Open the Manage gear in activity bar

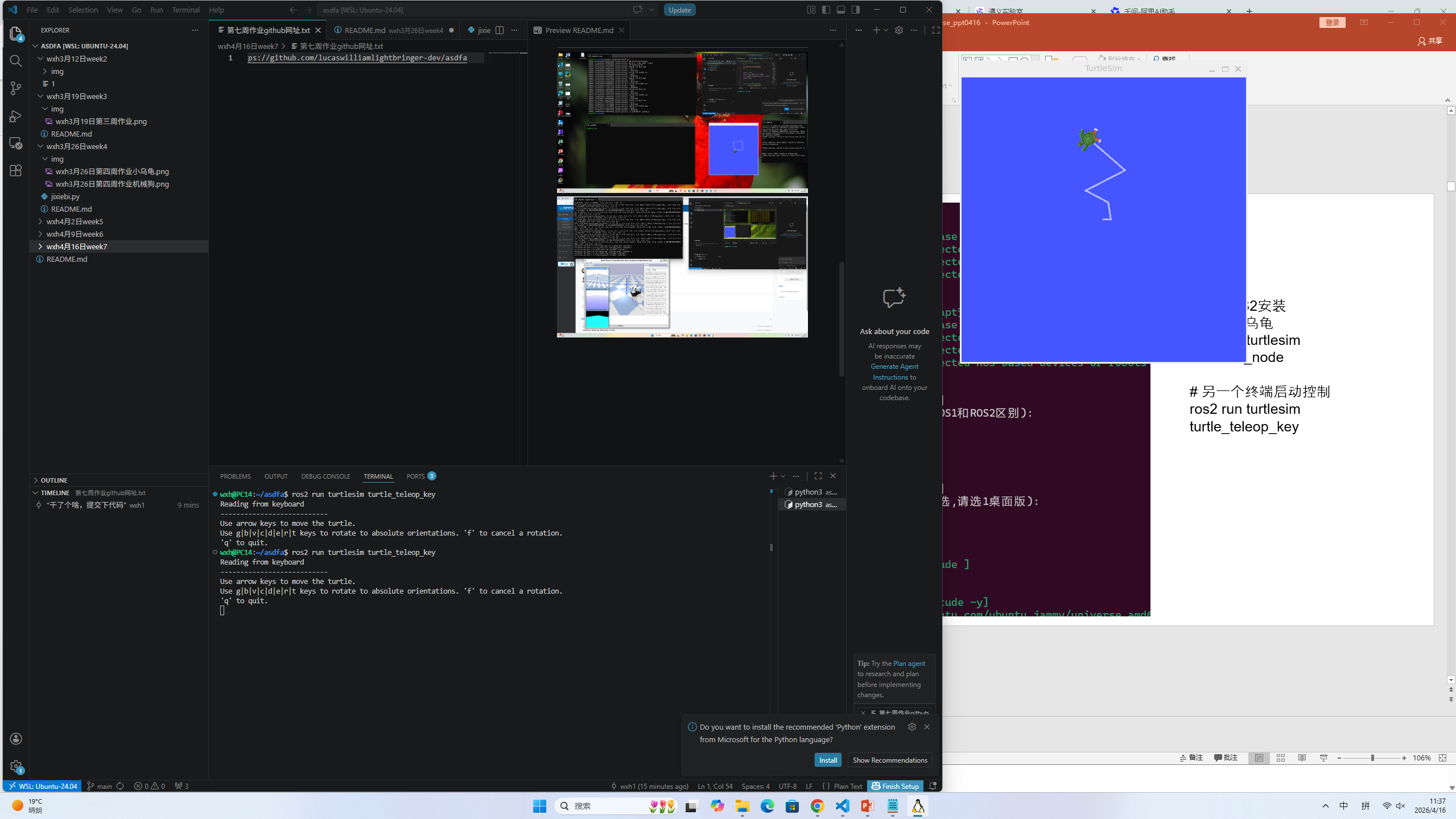click(x=16, y=766)
